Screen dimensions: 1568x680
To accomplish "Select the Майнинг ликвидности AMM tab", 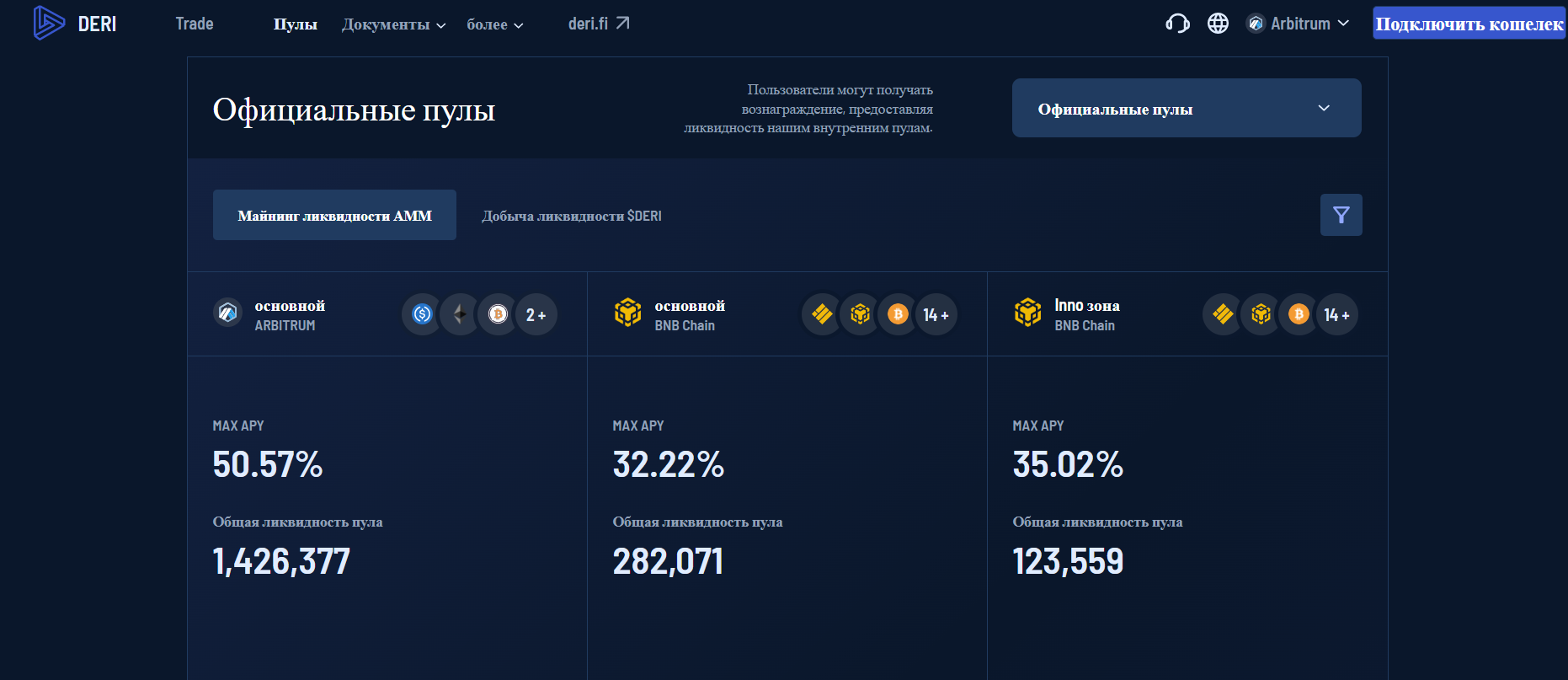I will (334, 215).
